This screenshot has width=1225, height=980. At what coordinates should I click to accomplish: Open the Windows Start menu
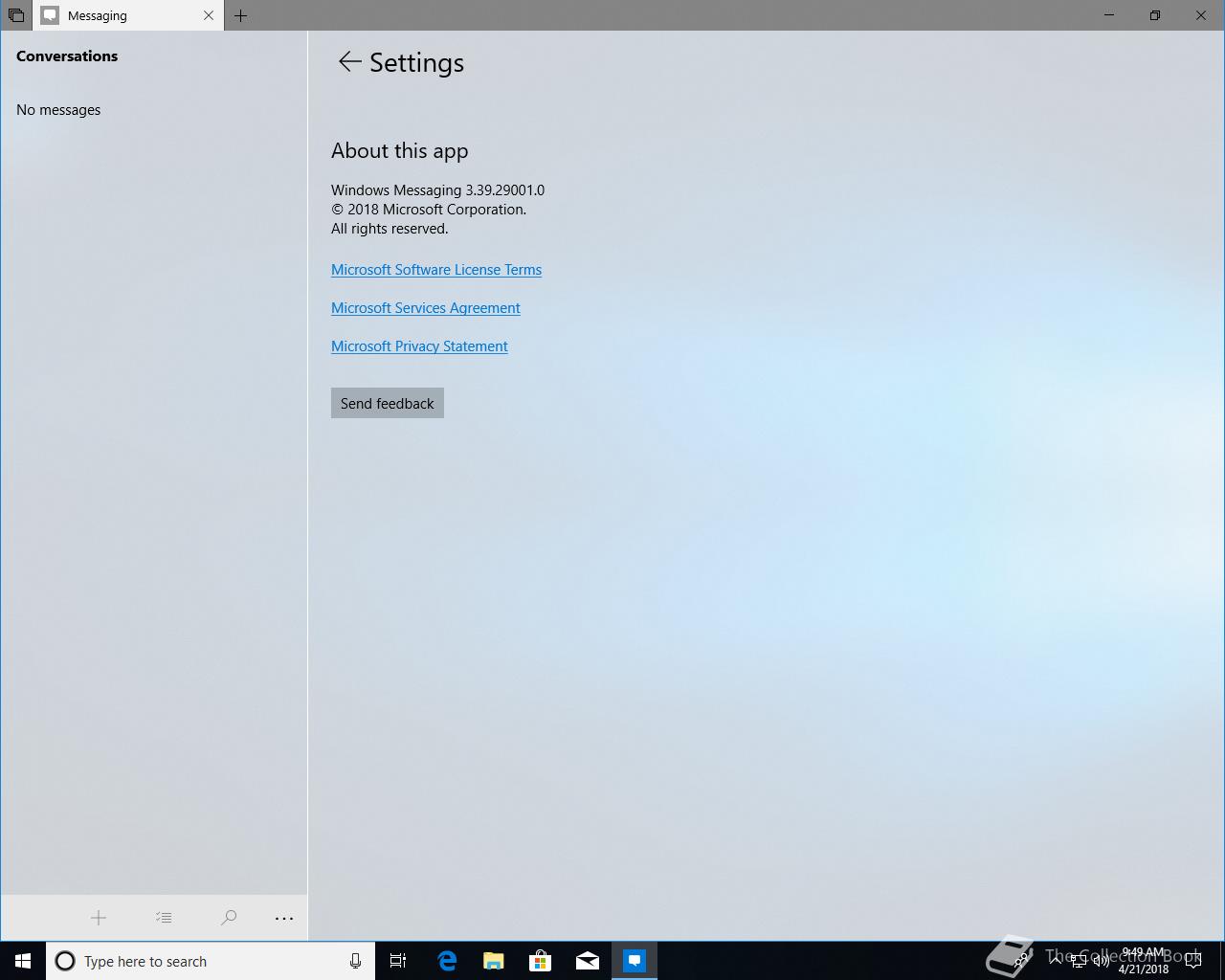(23, 961)
